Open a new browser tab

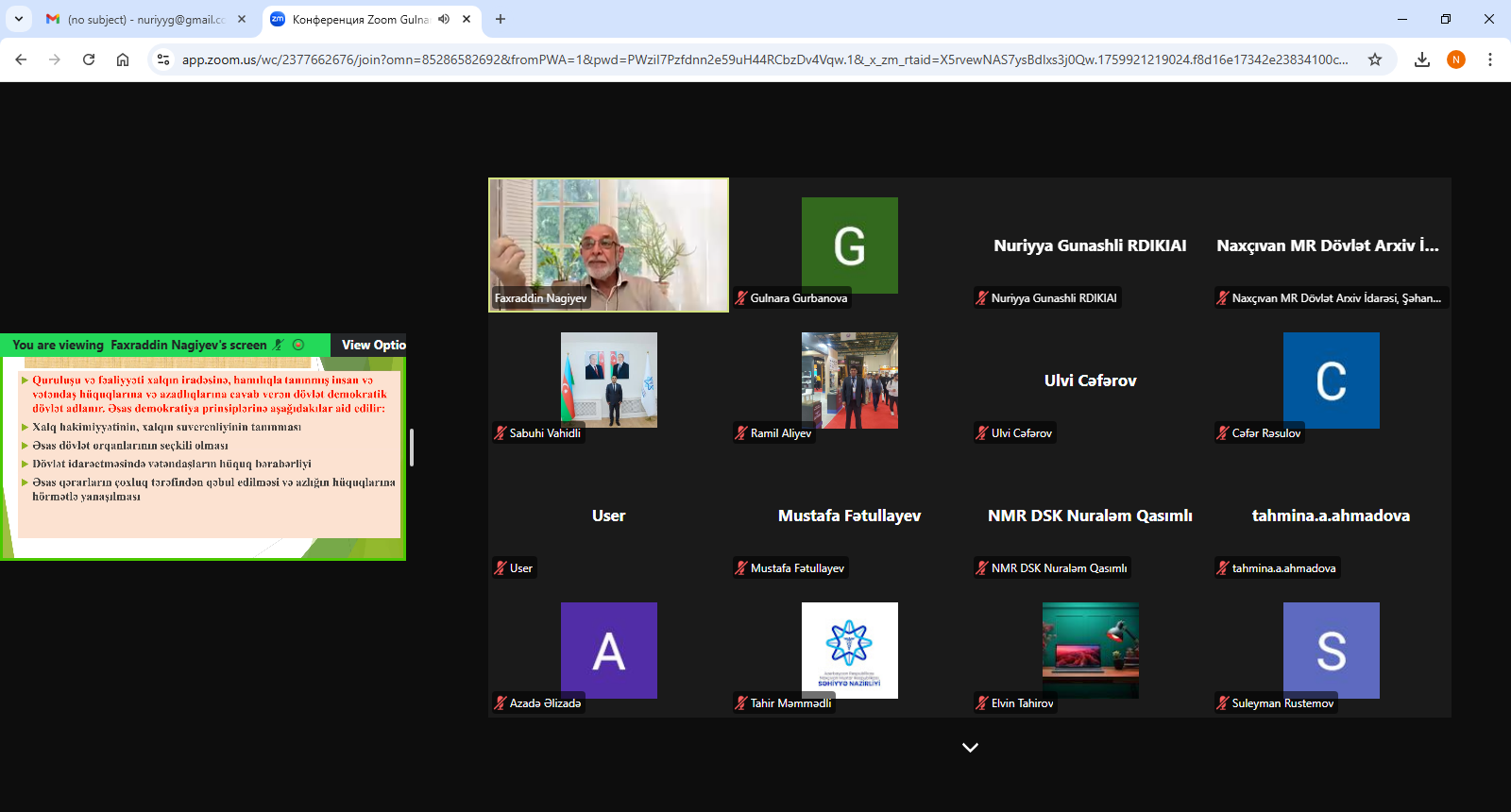(501, 19)
